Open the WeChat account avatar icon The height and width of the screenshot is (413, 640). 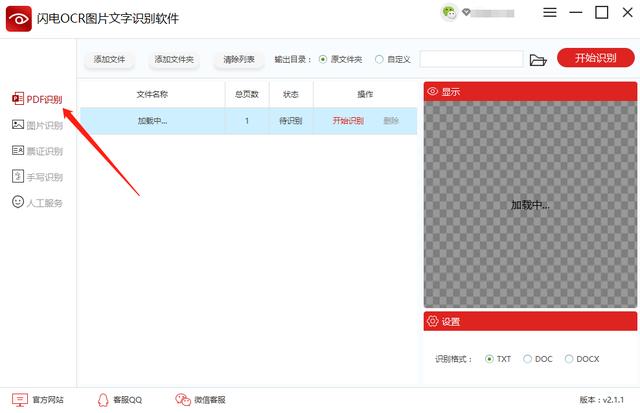449,12
